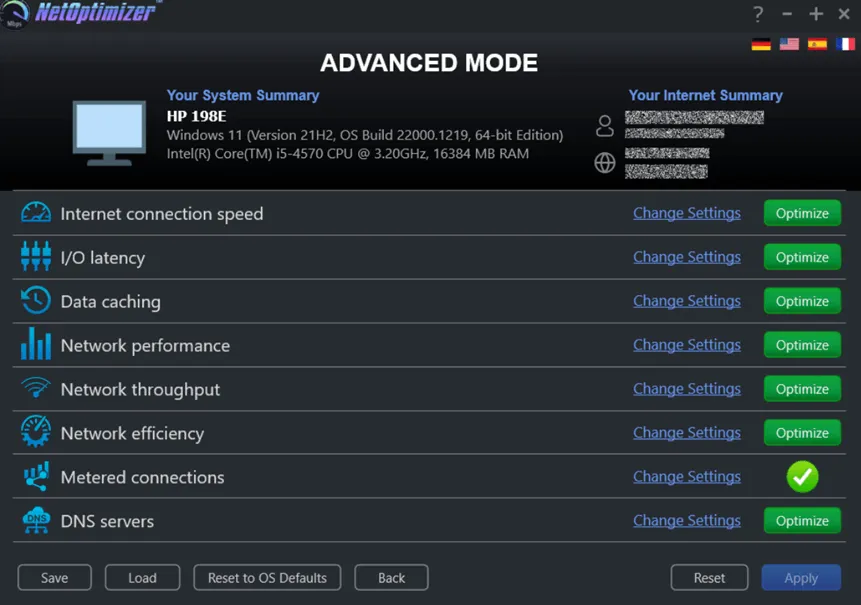The width and height of the screenshot is (861, 605).
Task: Save the current configuration
Action: click(54, 577)
